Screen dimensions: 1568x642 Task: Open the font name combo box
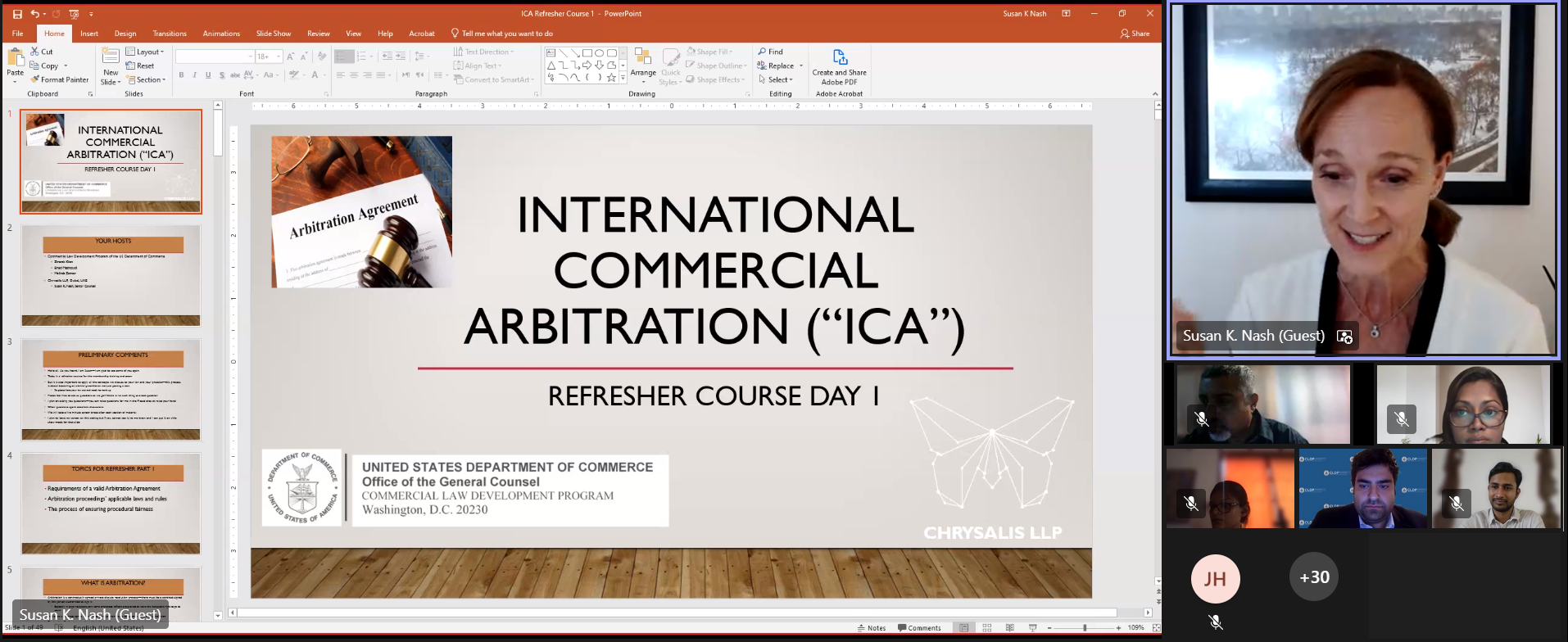click(x=215, y=57)
